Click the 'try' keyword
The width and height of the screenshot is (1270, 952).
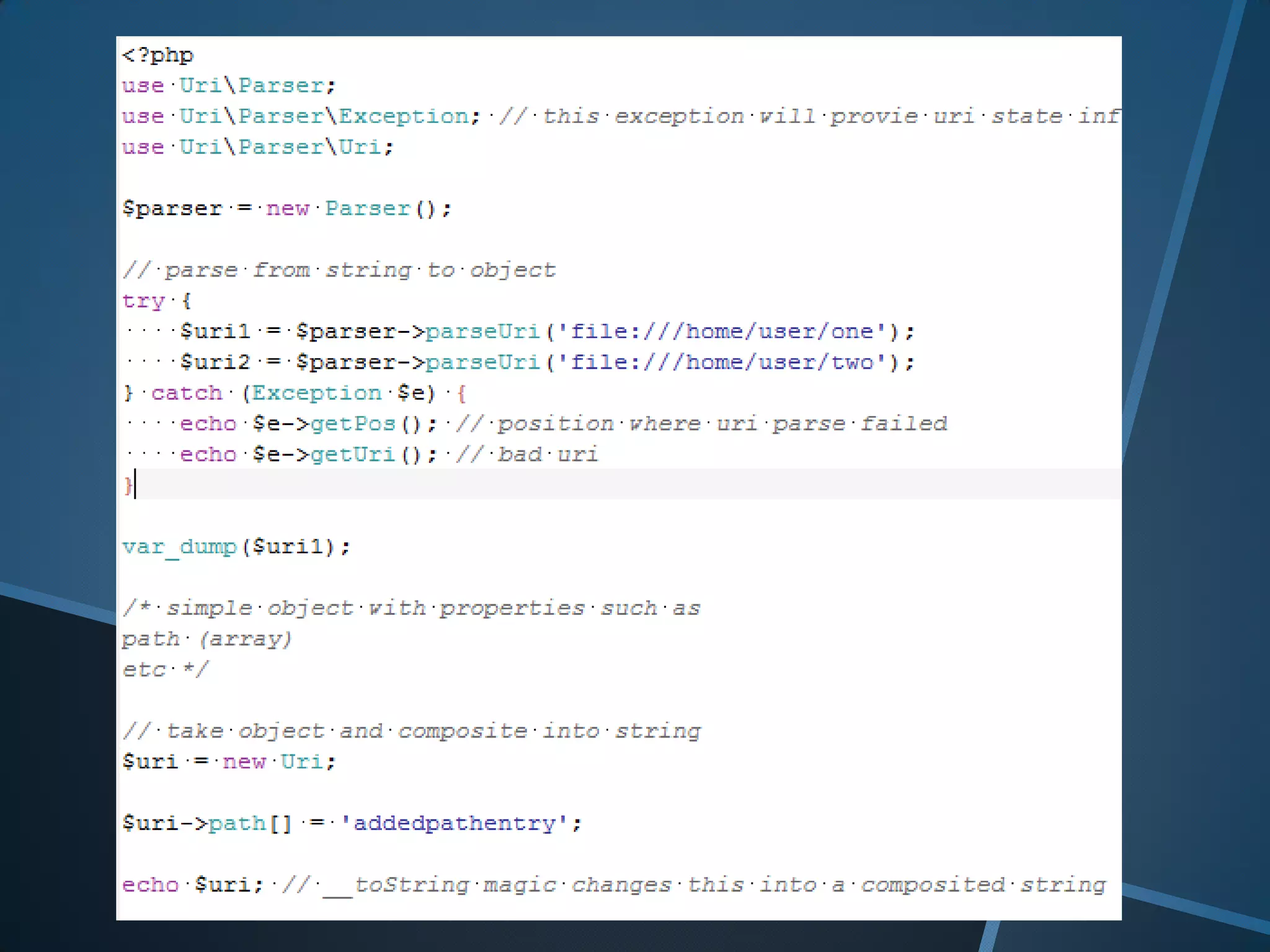[x=143, y=301]
